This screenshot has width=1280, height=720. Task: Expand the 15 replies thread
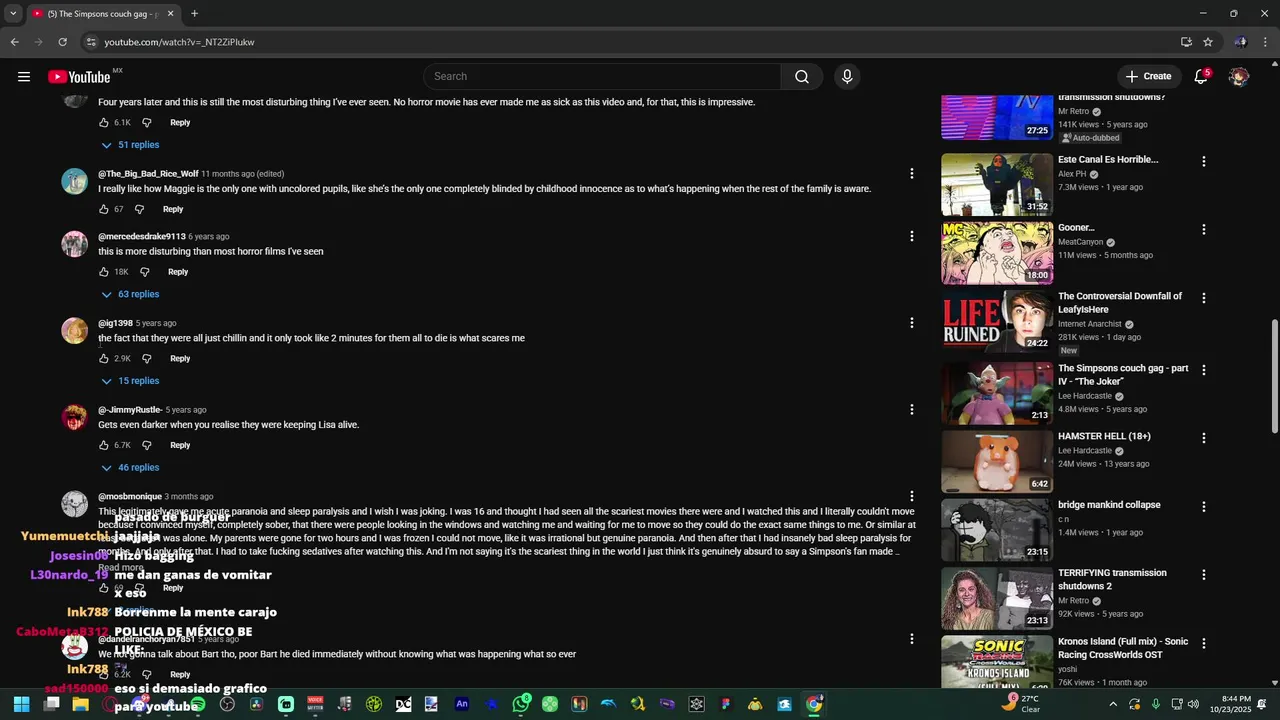click(130, 381)
